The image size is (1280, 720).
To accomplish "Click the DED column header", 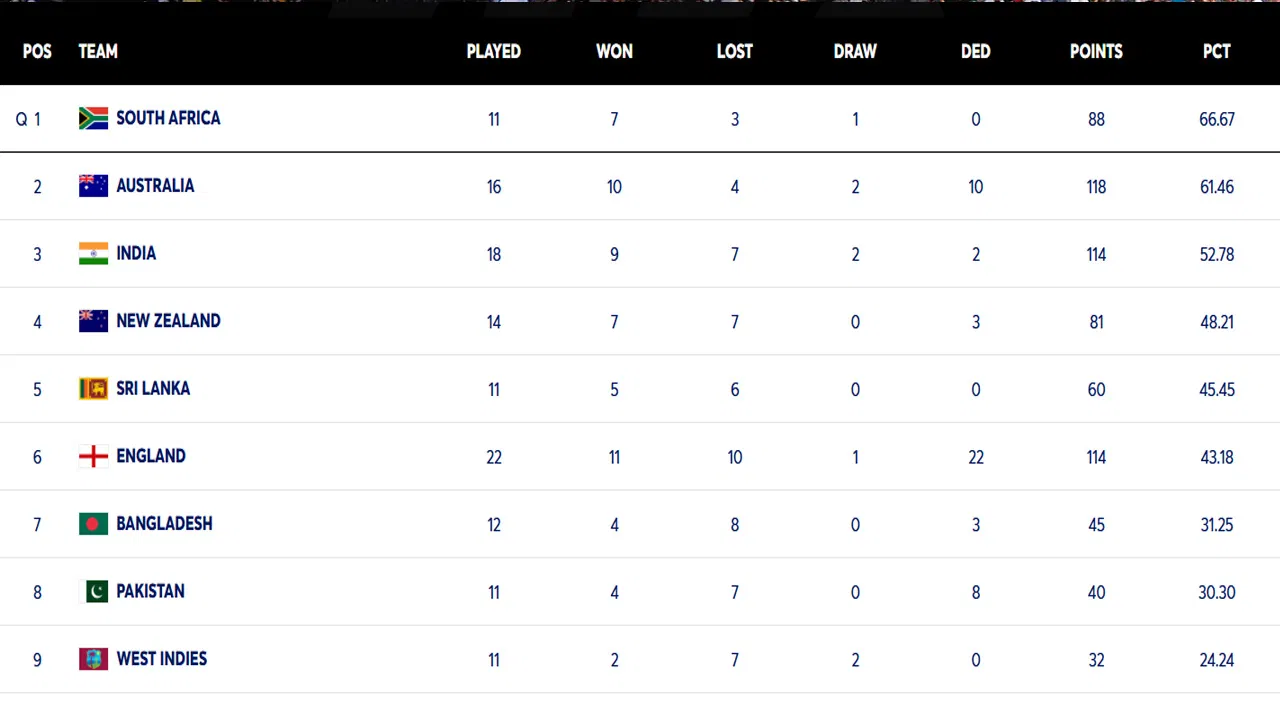I will 975,51.
